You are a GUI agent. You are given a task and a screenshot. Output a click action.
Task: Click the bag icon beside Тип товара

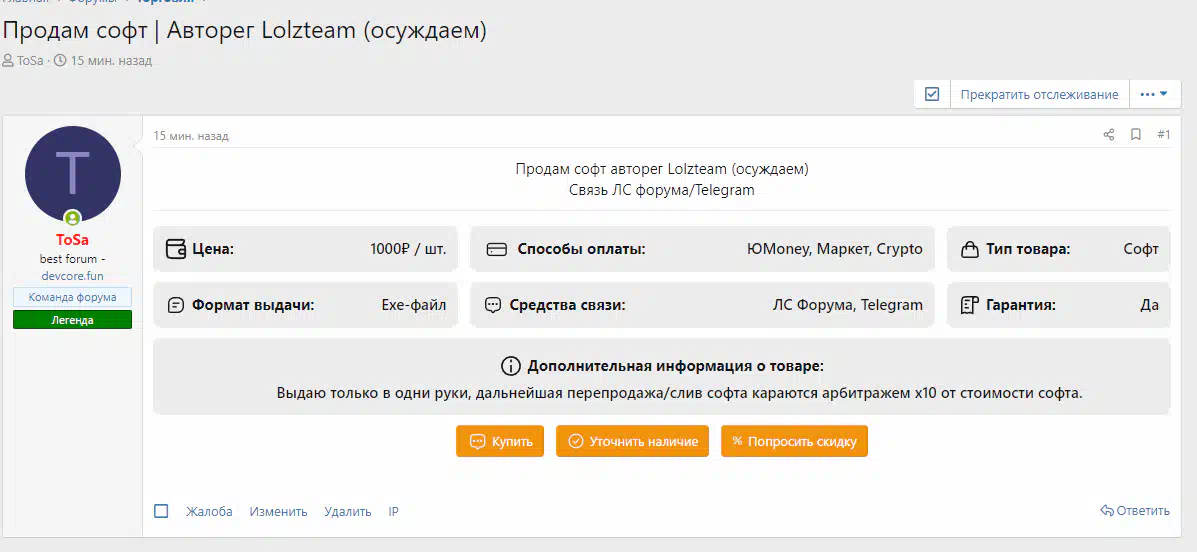pos(969,249)
